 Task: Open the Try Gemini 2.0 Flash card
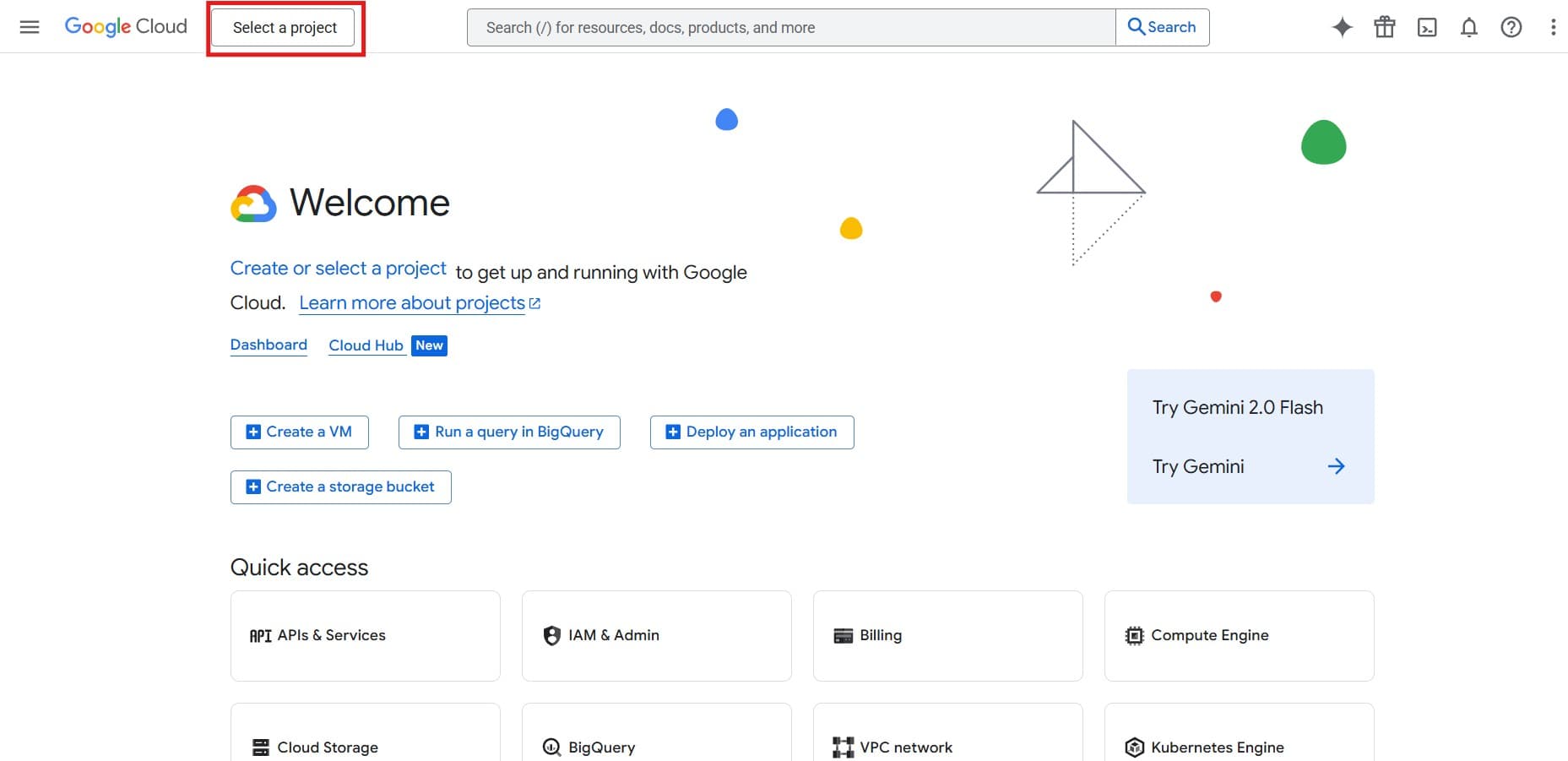coord(1251,437)
